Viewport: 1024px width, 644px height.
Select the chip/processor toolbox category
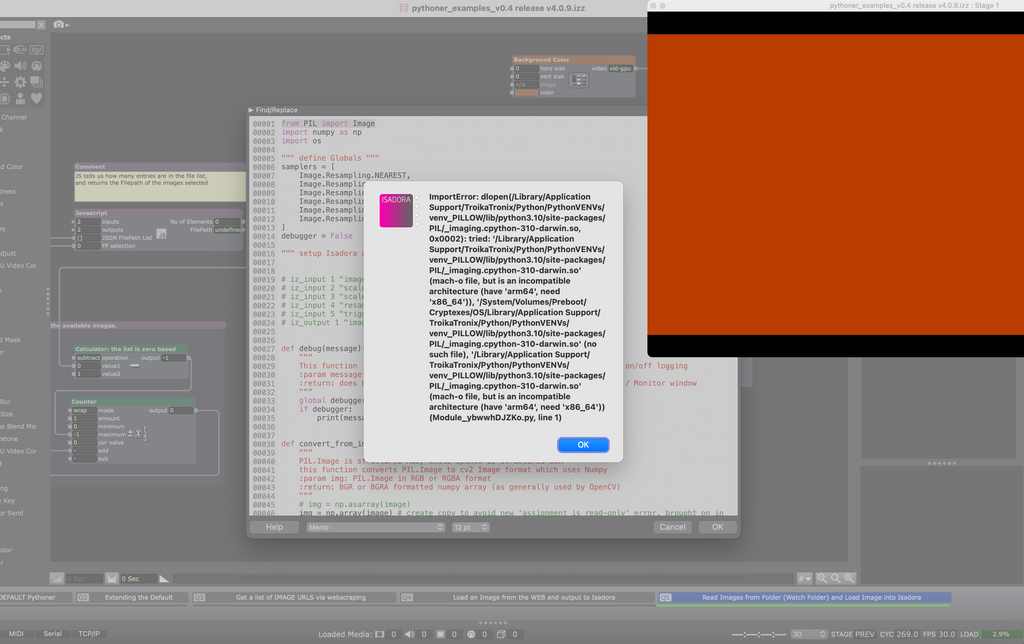[x=5, y=99]
